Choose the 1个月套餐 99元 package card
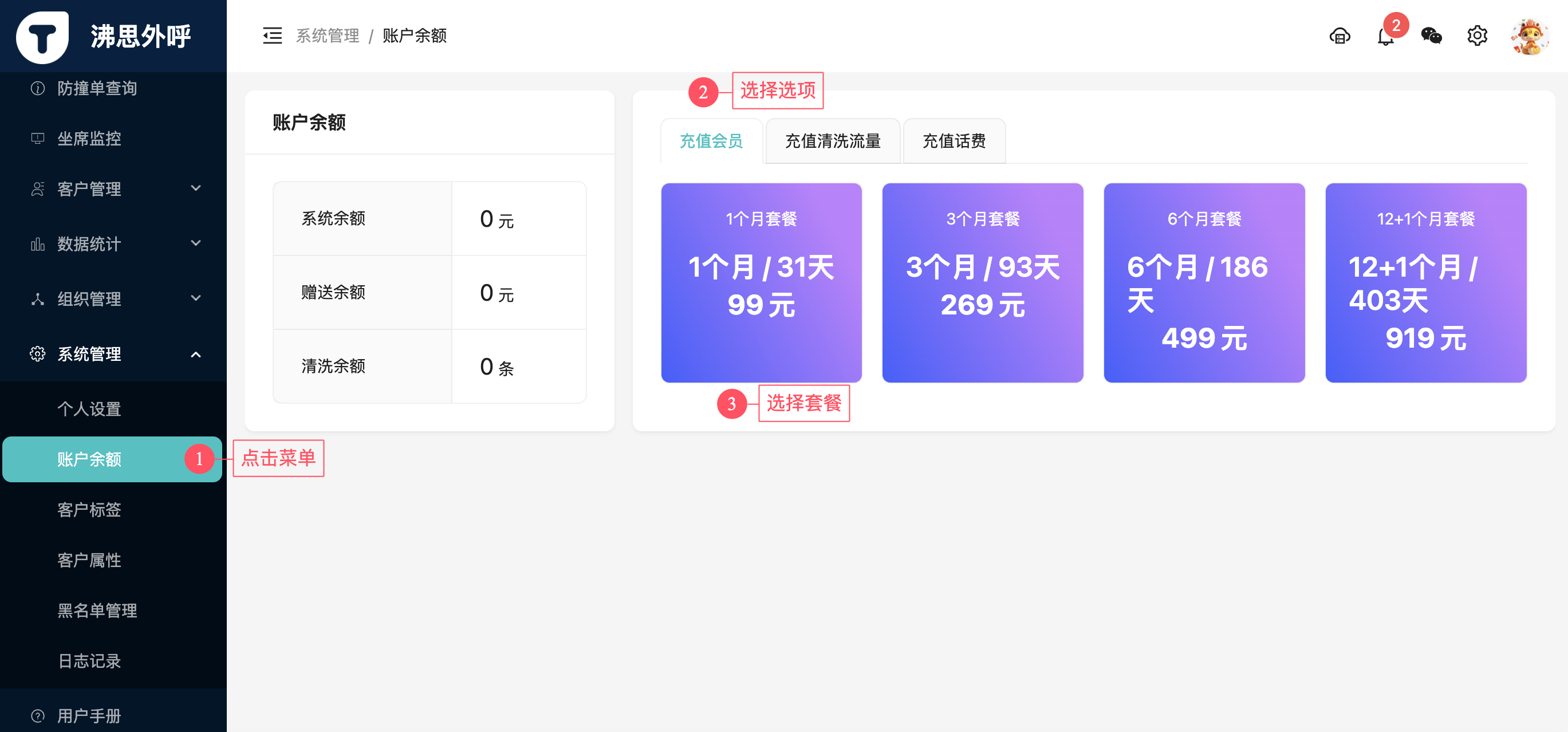 [761, 282]
